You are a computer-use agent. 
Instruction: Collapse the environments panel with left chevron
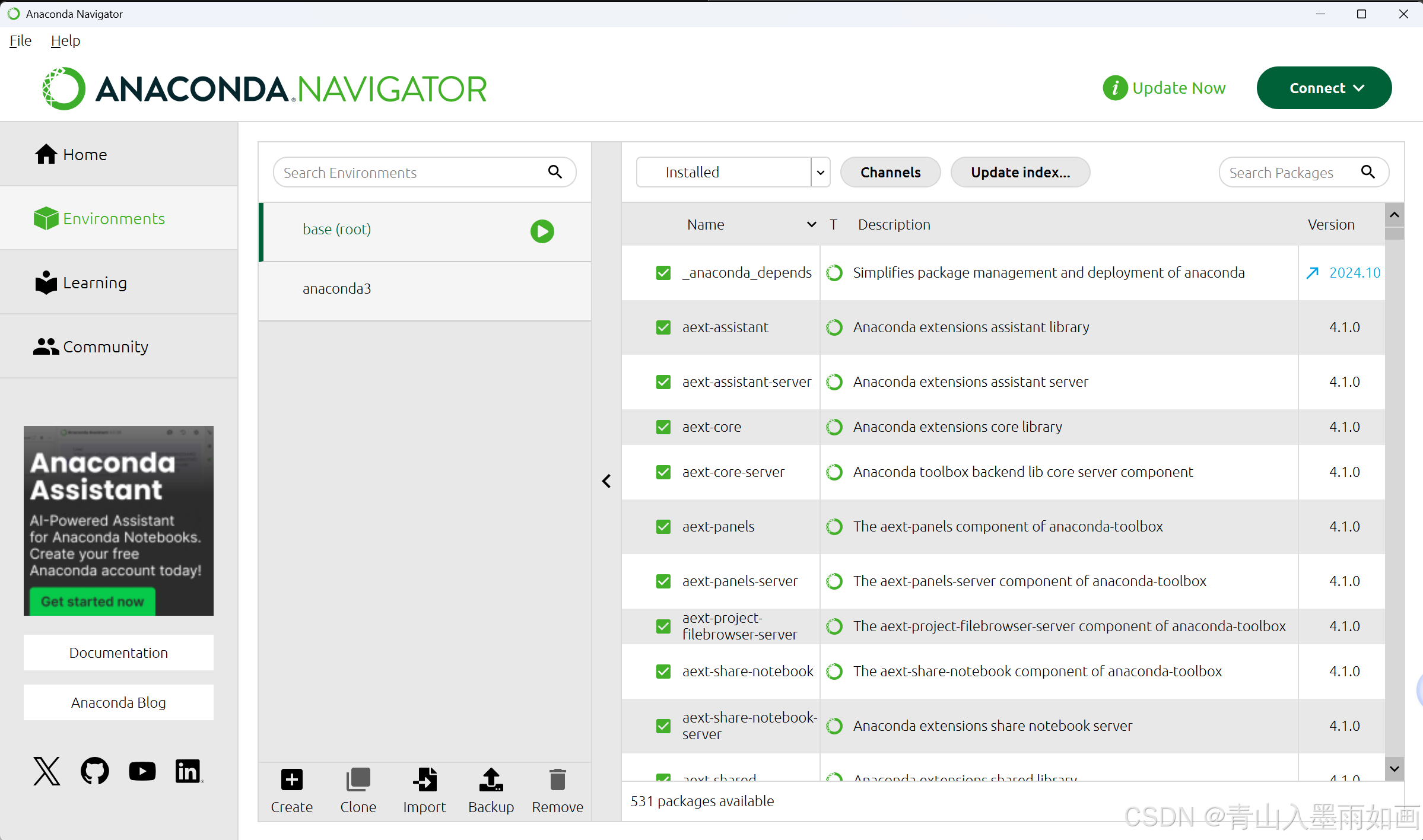[606, 481]
